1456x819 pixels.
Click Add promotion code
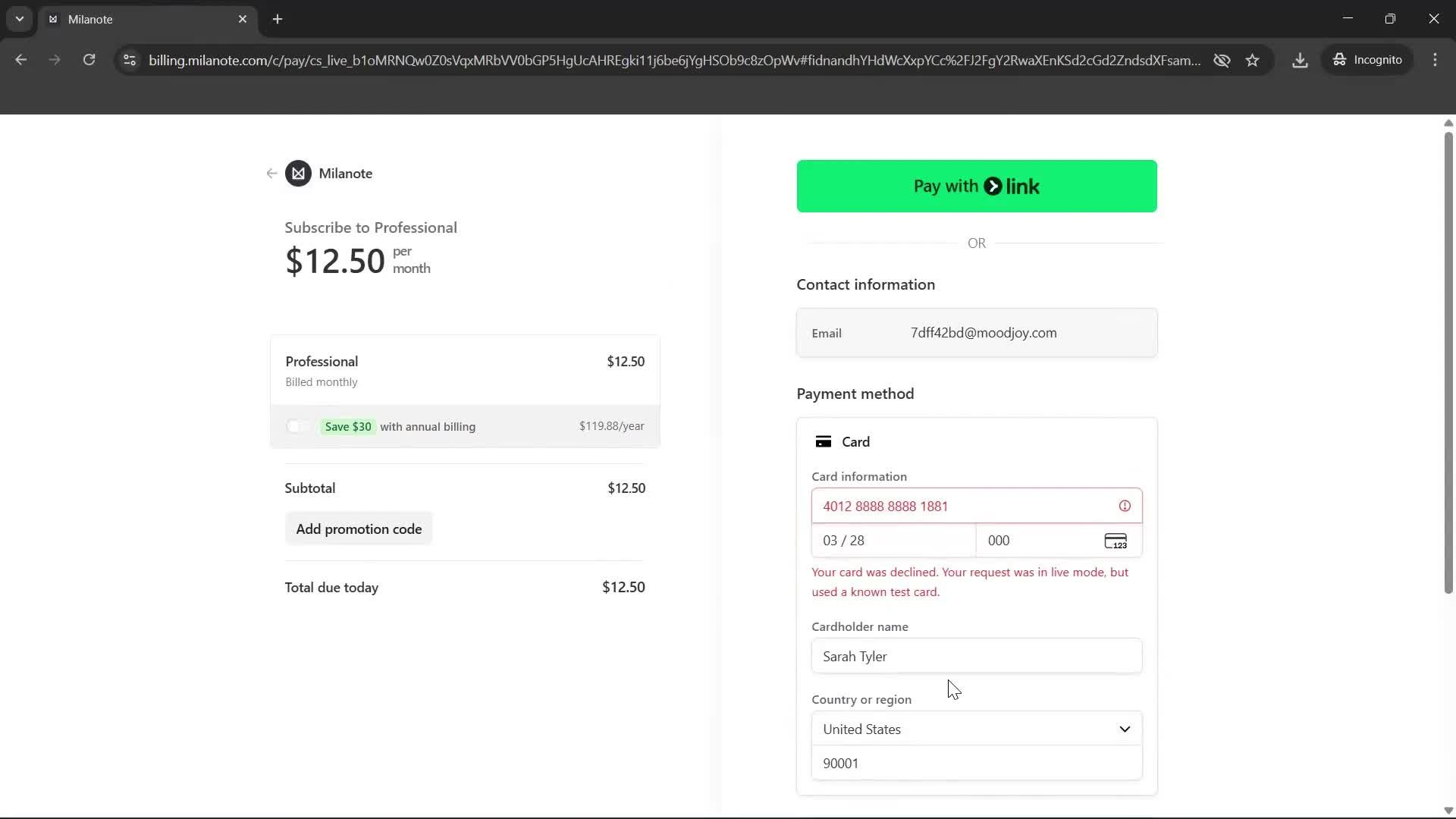pos(359,529)
